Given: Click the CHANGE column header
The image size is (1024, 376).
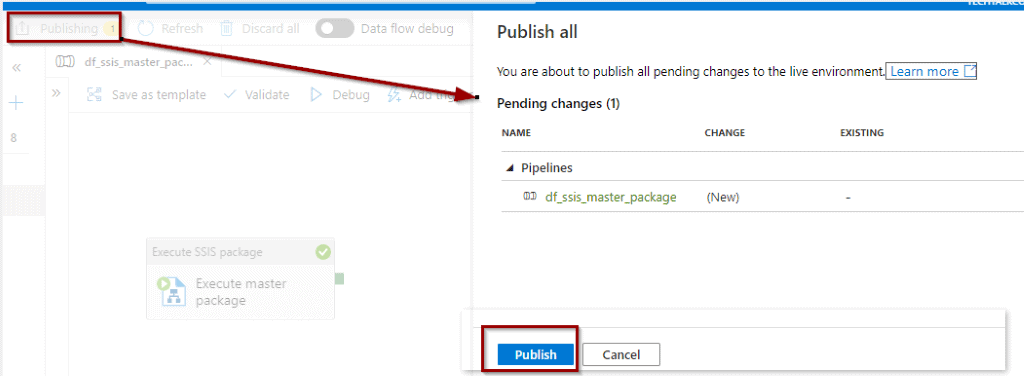Looking at the screenshot, I should tap(724, 133).
